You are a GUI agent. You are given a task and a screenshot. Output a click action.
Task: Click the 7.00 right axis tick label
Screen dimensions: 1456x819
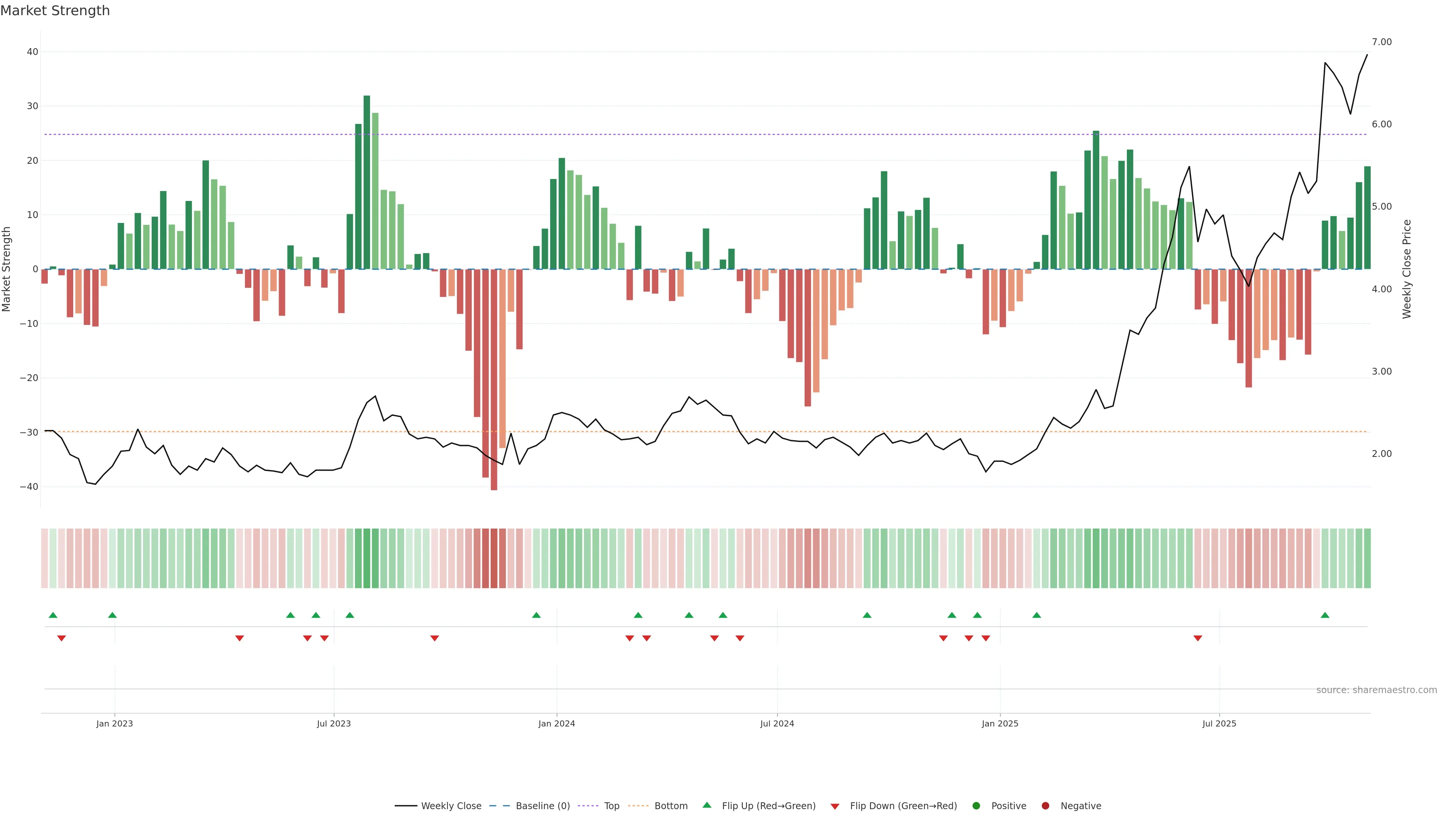tap(1381, 42)
